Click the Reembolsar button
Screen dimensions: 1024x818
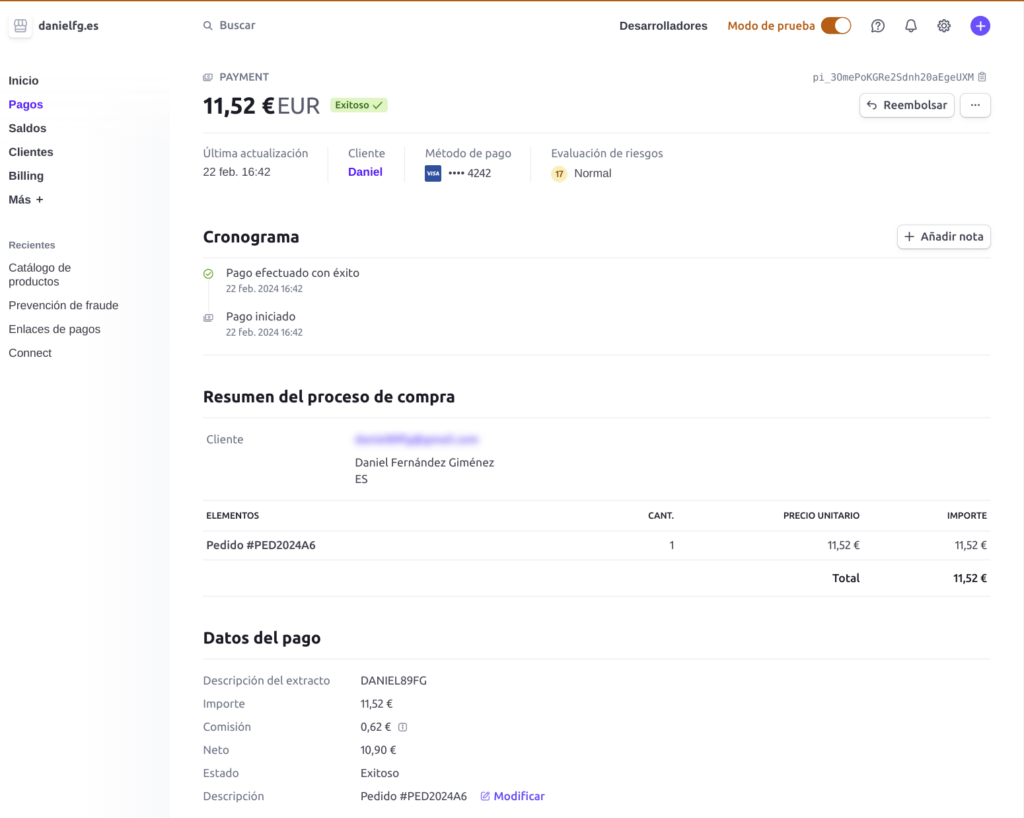(x=906, y=105)
